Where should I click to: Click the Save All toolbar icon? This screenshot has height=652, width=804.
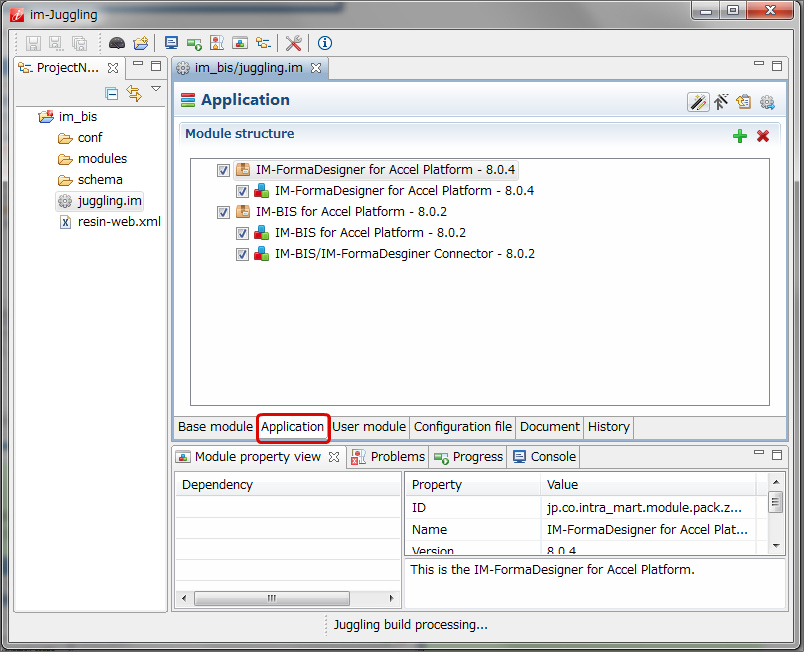tap(79, 43)
